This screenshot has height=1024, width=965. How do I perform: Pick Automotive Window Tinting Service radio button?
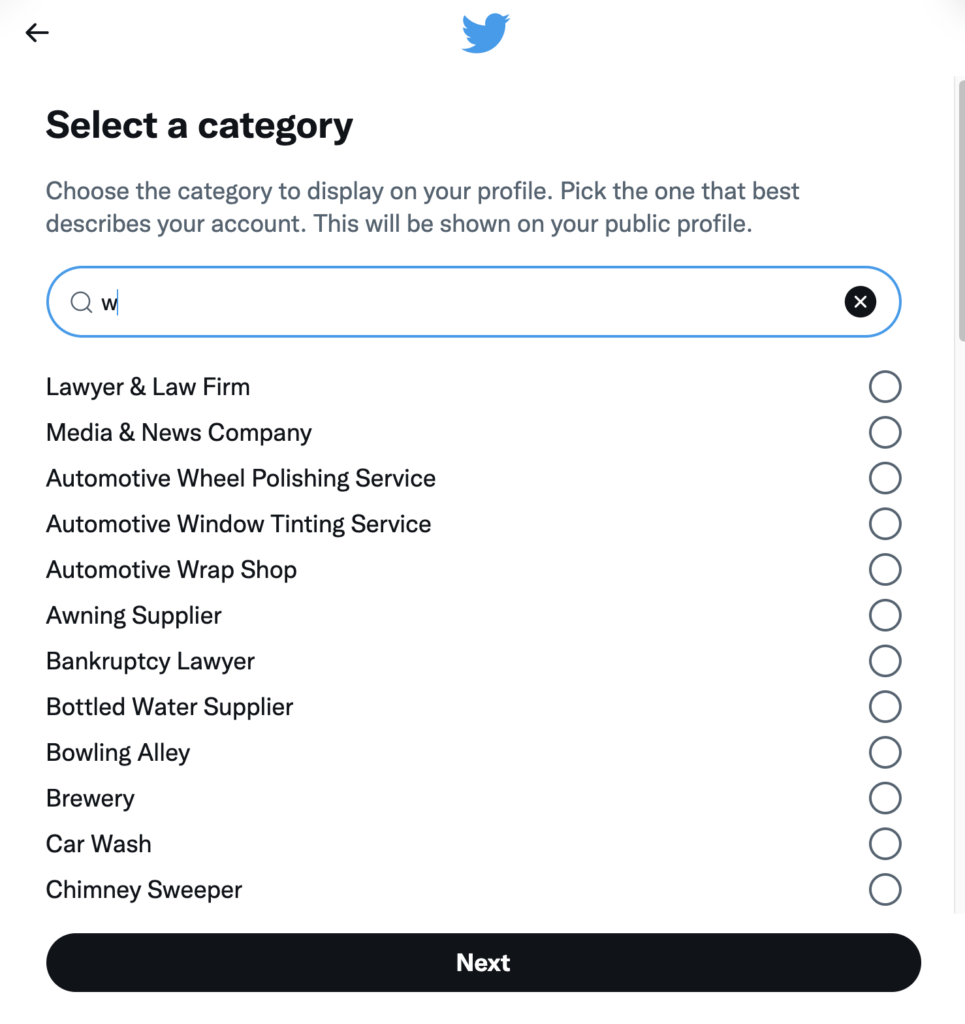click(x=885, y=524)
